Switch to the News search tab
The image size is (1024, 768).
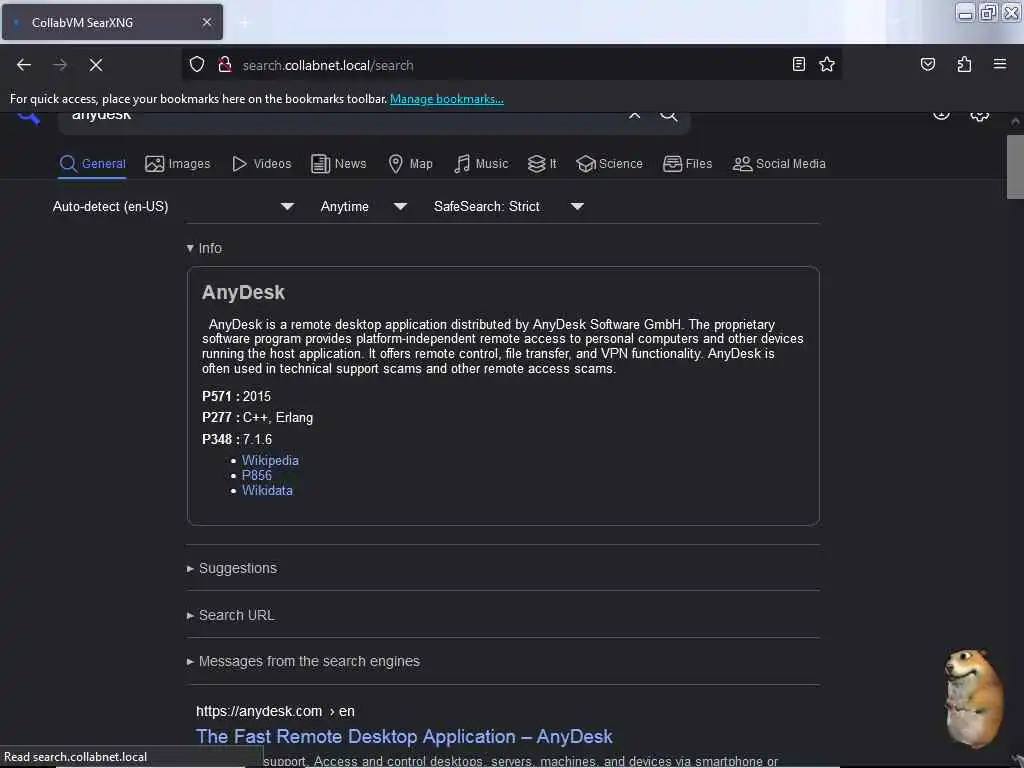(x=338, y=164)
